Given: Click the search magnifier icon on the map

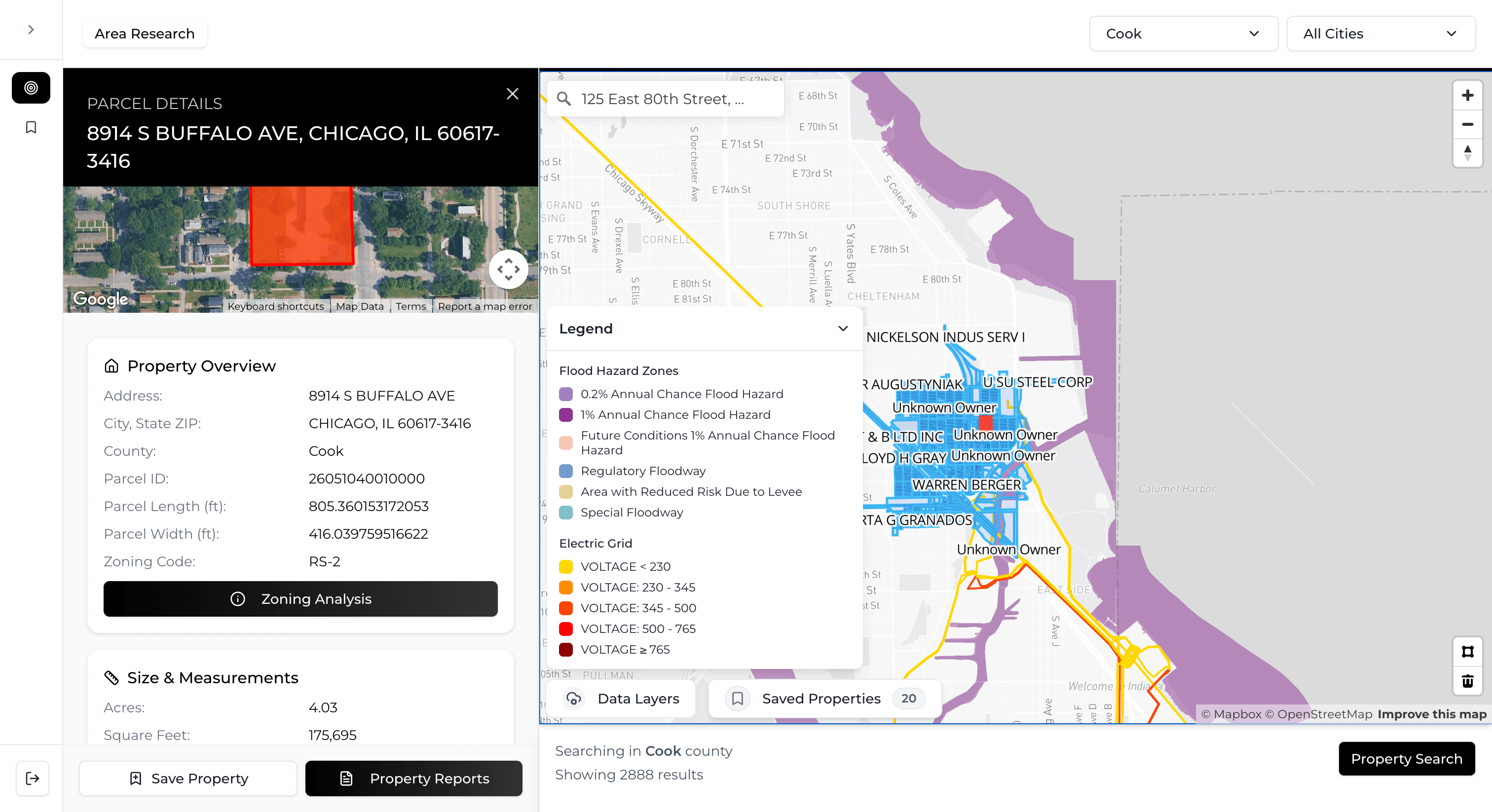Looking at the screenshot, I should 563,99.
